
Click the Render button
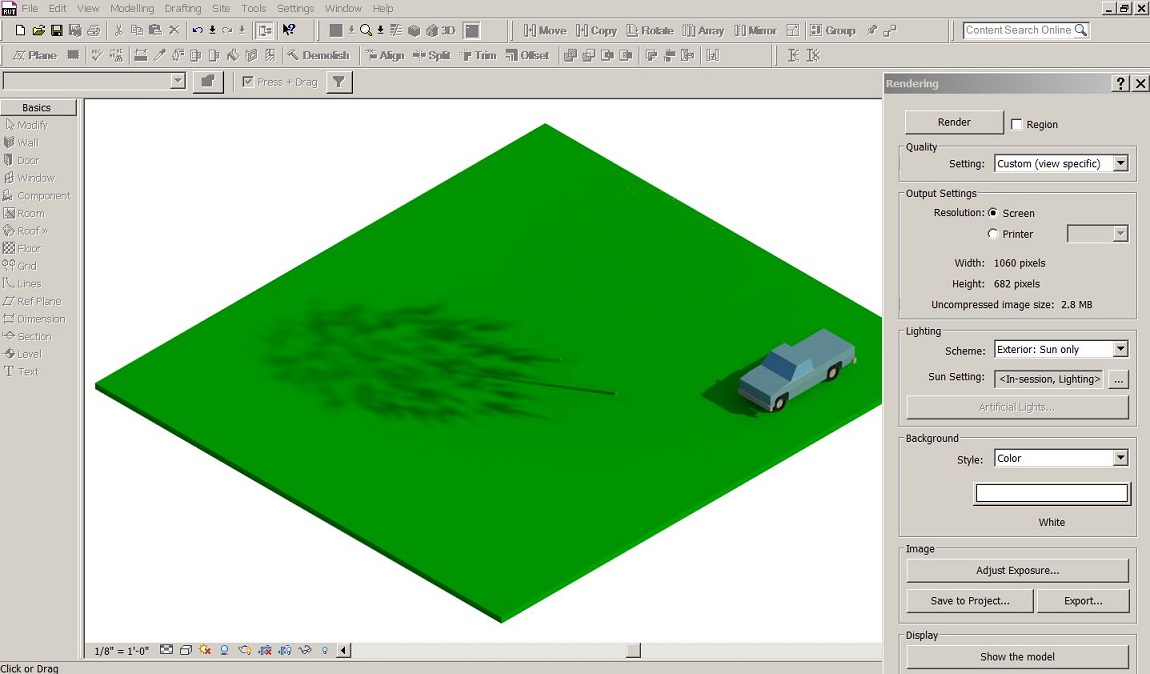[954, 122]
